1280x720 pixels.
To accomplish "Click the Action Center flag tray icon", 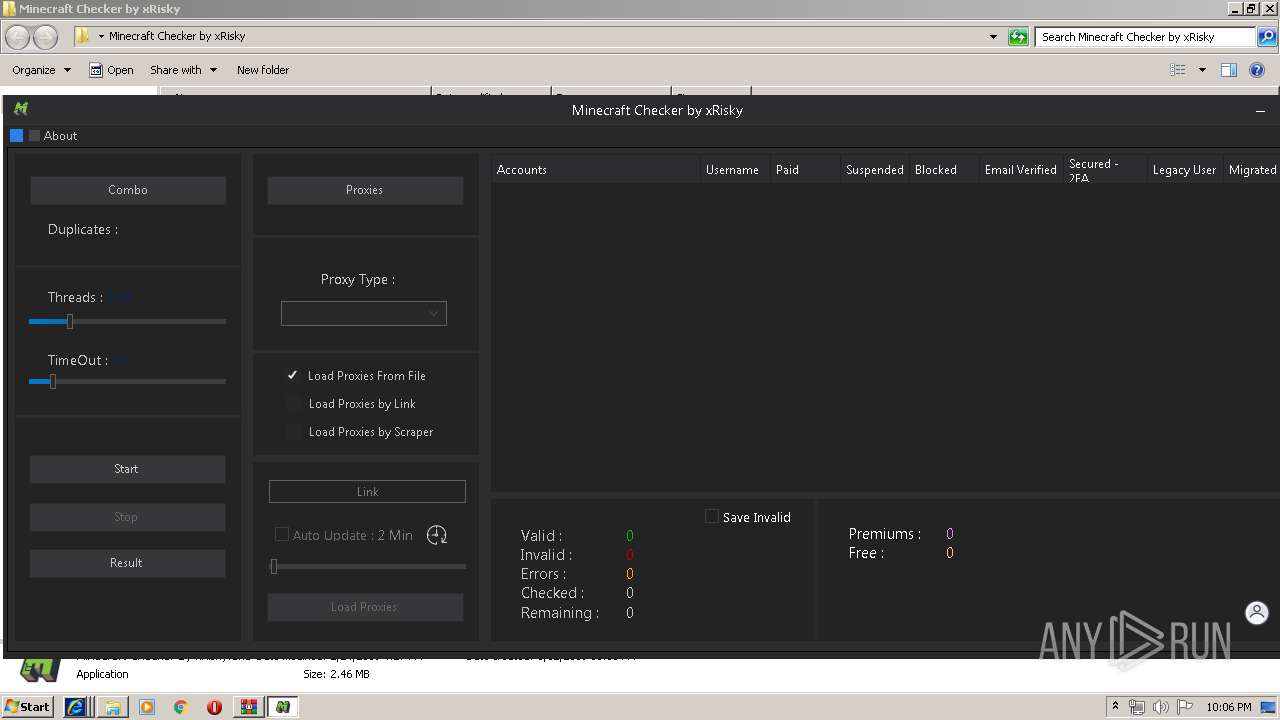I will coord(1183,707).
